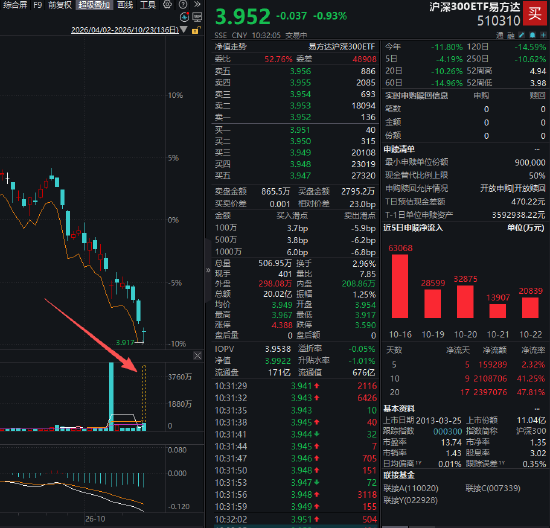Click the low price label 3.917 on chart
This screenshot has height=528, width=550.
point(125,342)
